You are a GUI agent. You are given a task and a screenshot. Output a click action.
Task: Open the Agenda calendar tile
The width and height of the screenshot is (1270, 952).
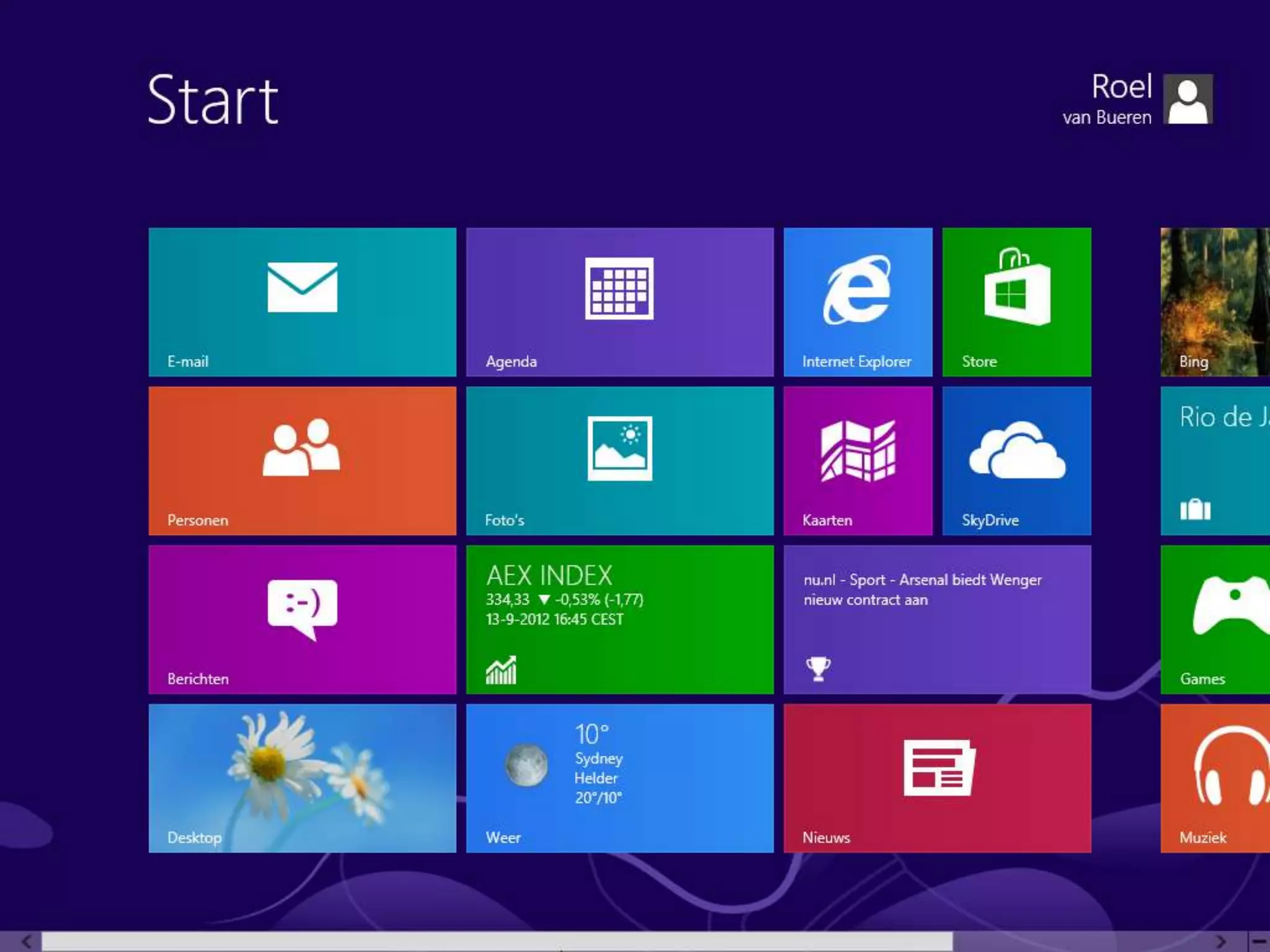[620, 302]
